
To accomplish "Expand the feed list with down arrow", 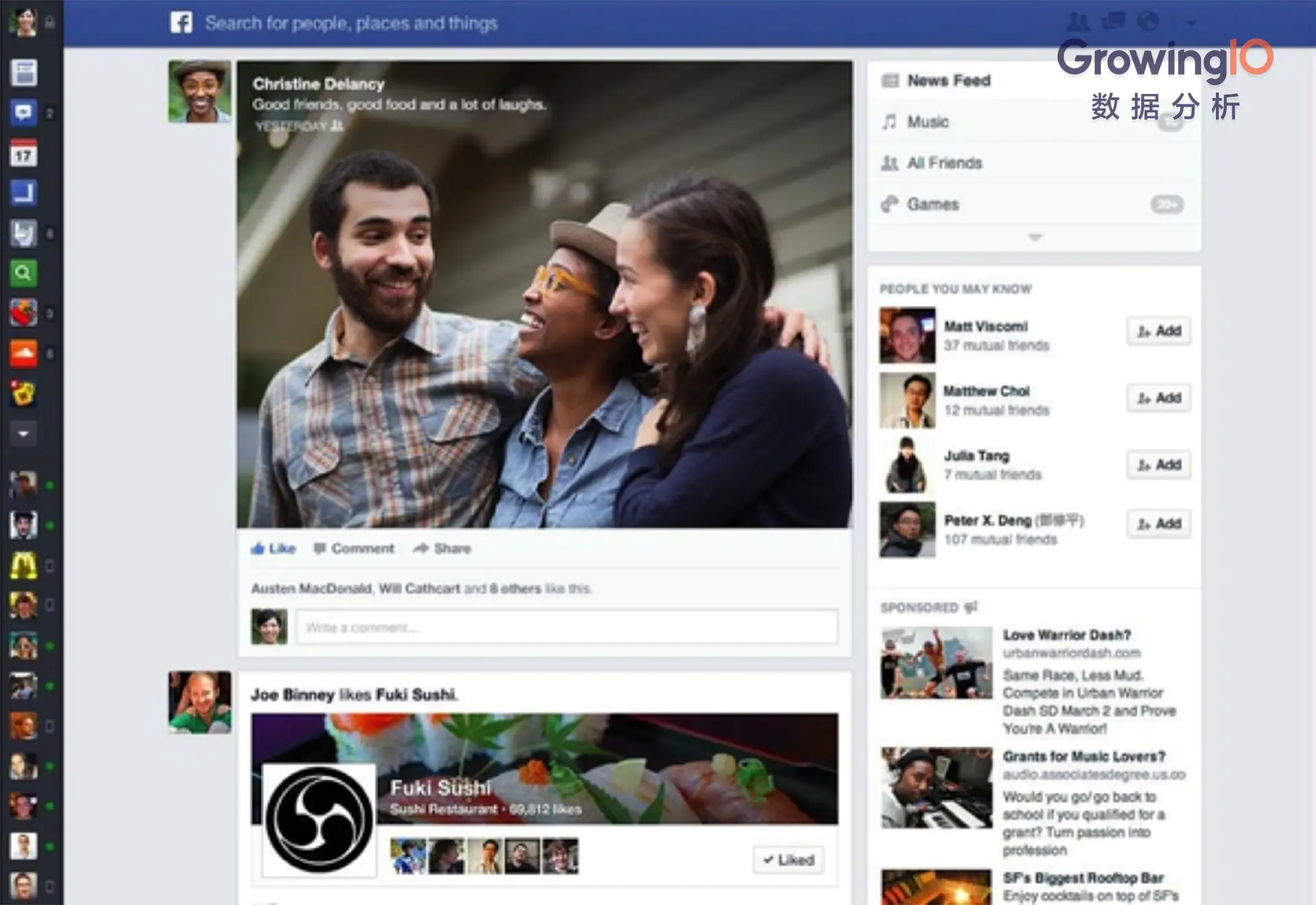I will pyautogui.click(x=1035, y=237).
